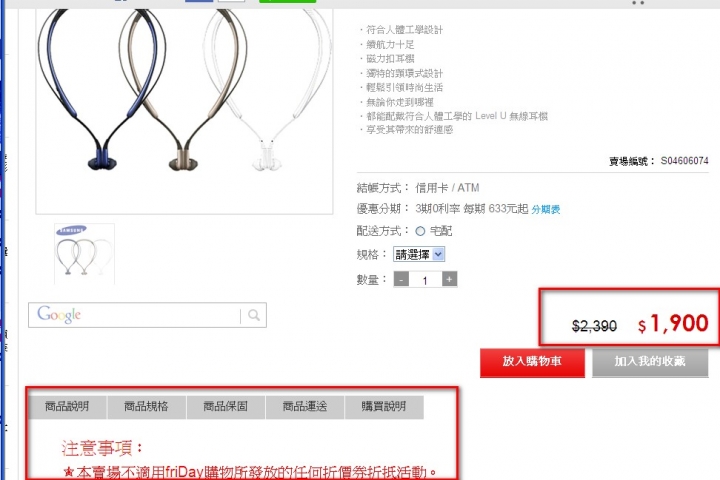Click the green button at top edge
The width and height of the screenshot is (720, 480).
tap(287, 1)
